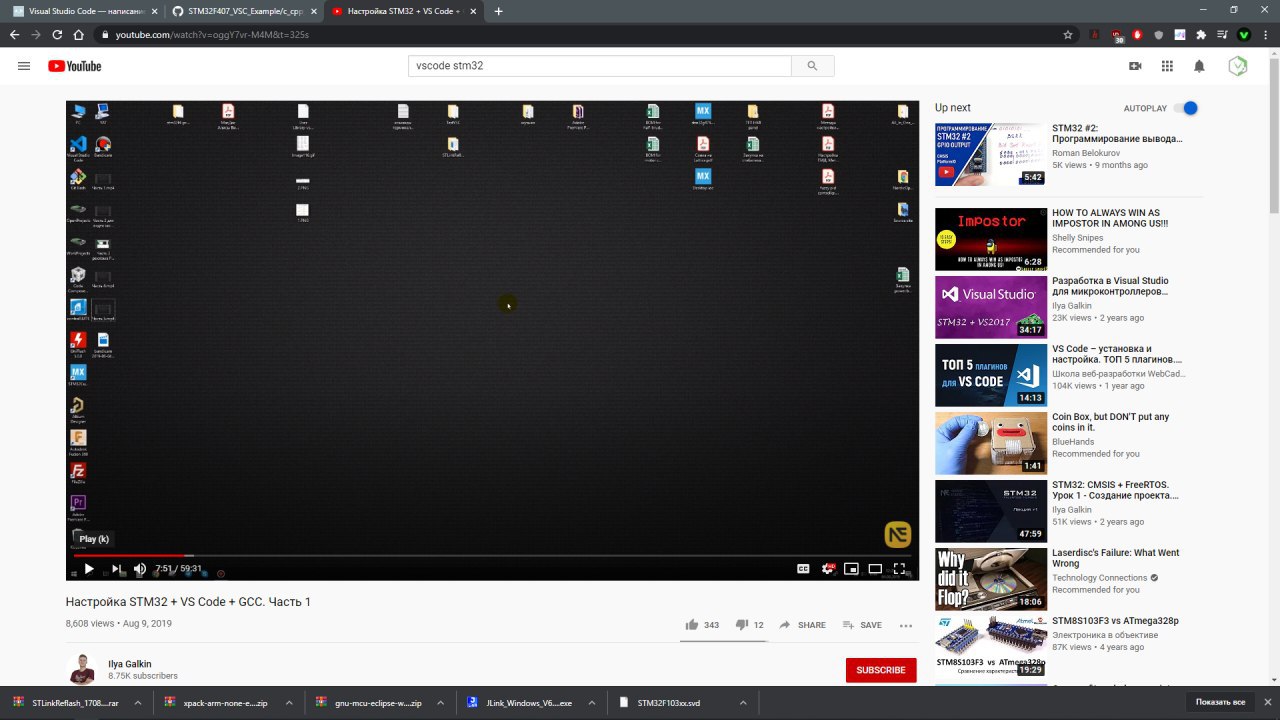Screen dimensions: 1280x720
Task: Select the Настройка STM32 + VS Code tab
Action: coord(404,11)
